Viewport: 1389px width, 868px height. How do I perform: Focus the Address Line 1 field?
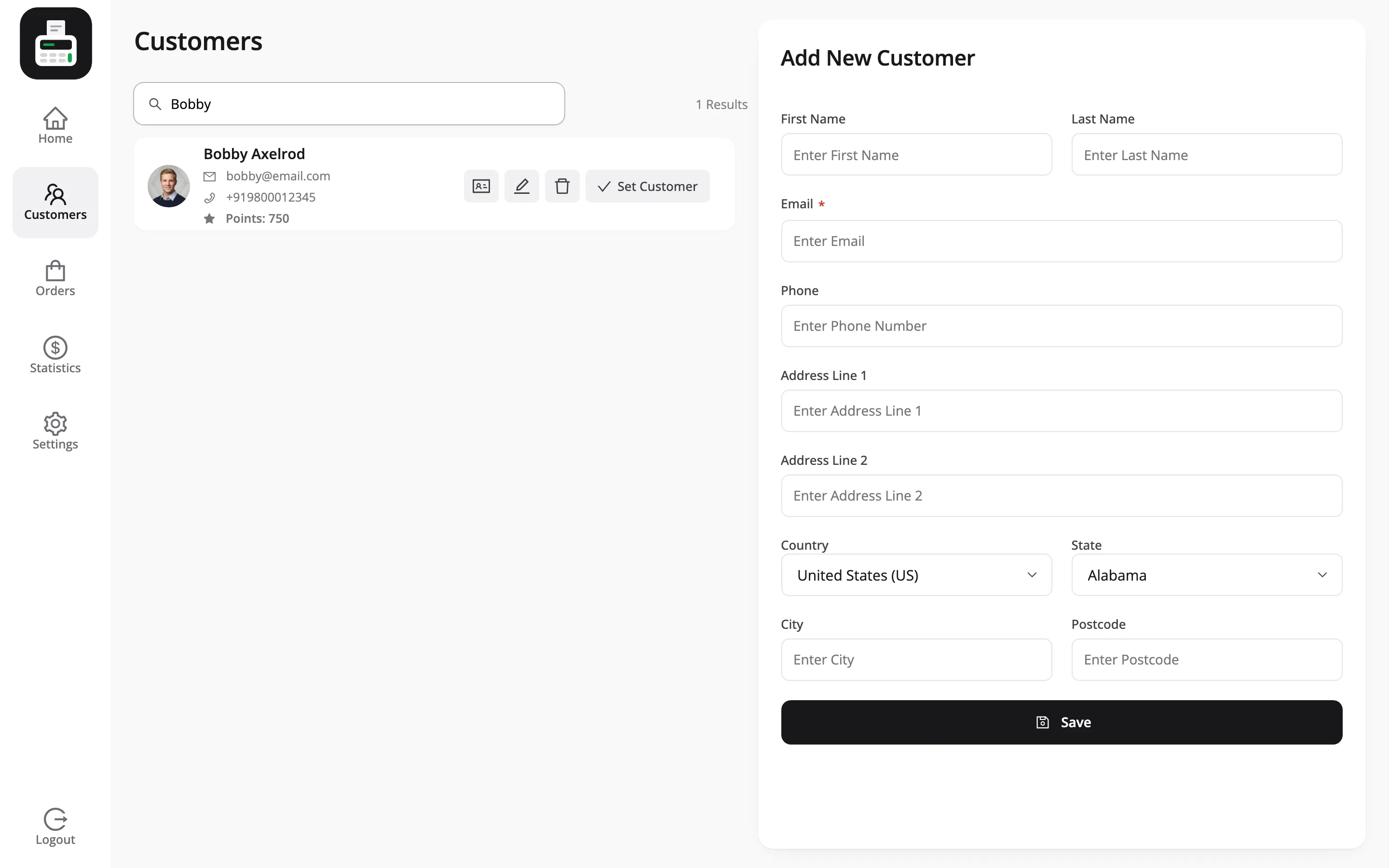click(x=1061, y=411)
